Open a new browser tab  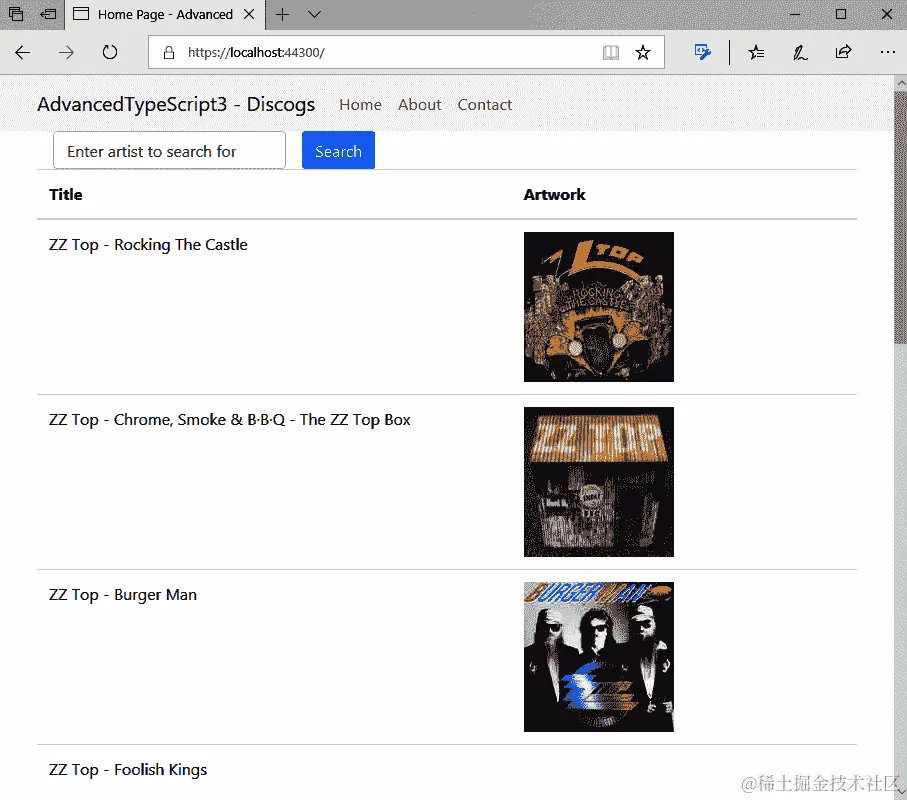point(282,14)
